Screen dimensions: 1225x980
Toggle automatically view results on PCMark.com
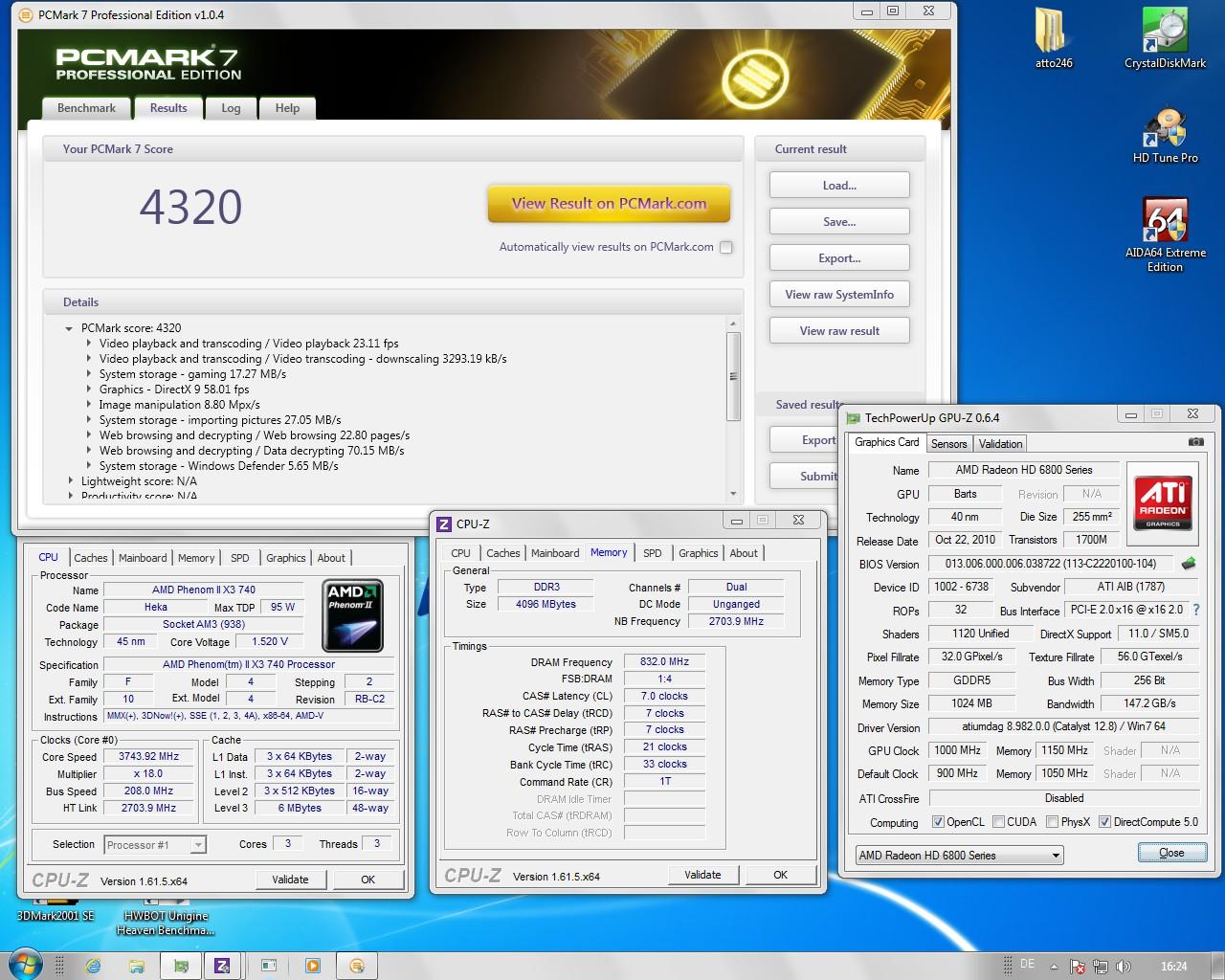[726, 247]
